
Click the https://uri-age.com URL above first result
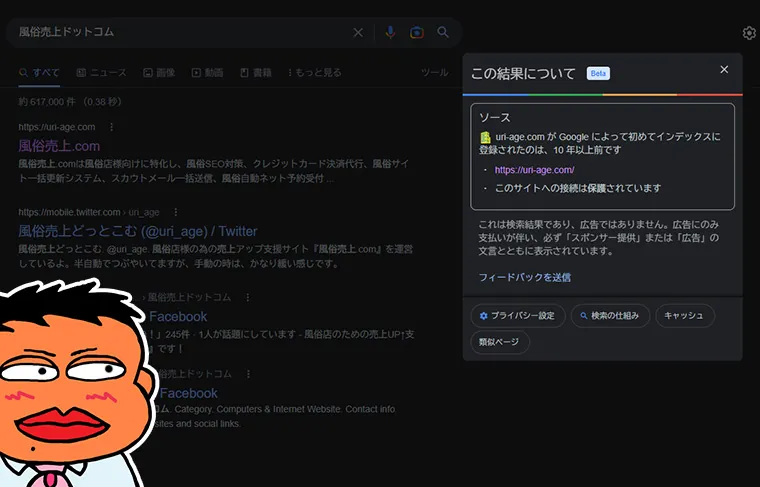click(x=57, y=127)
